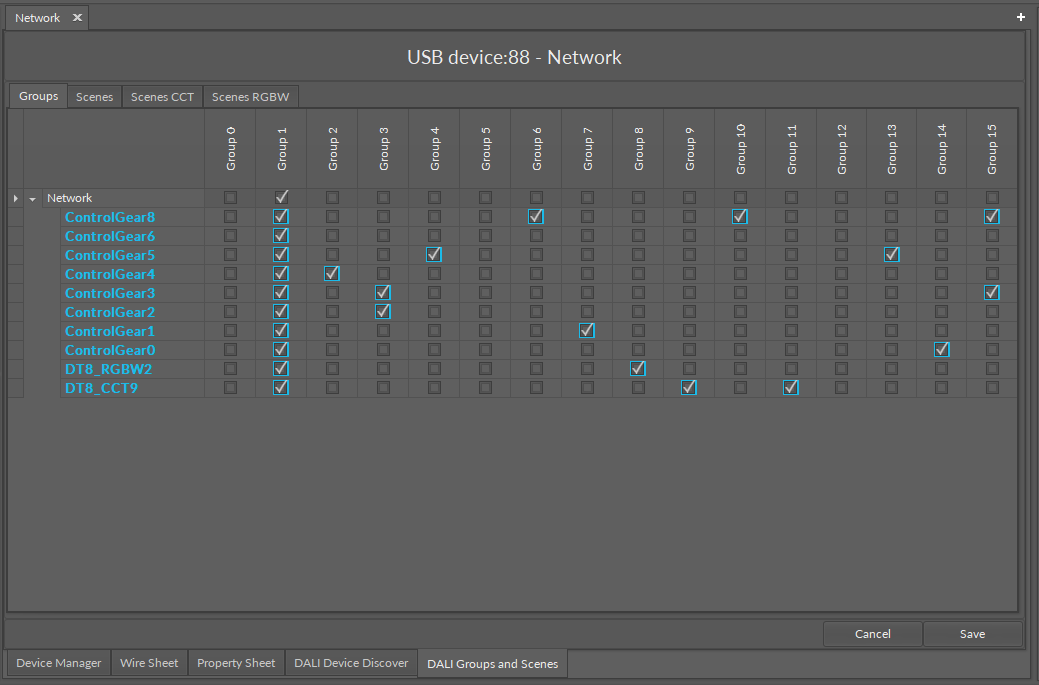Open the Scenes RGBW tab
This screenshot has height=685, width=1039.
tap(250, 97)
